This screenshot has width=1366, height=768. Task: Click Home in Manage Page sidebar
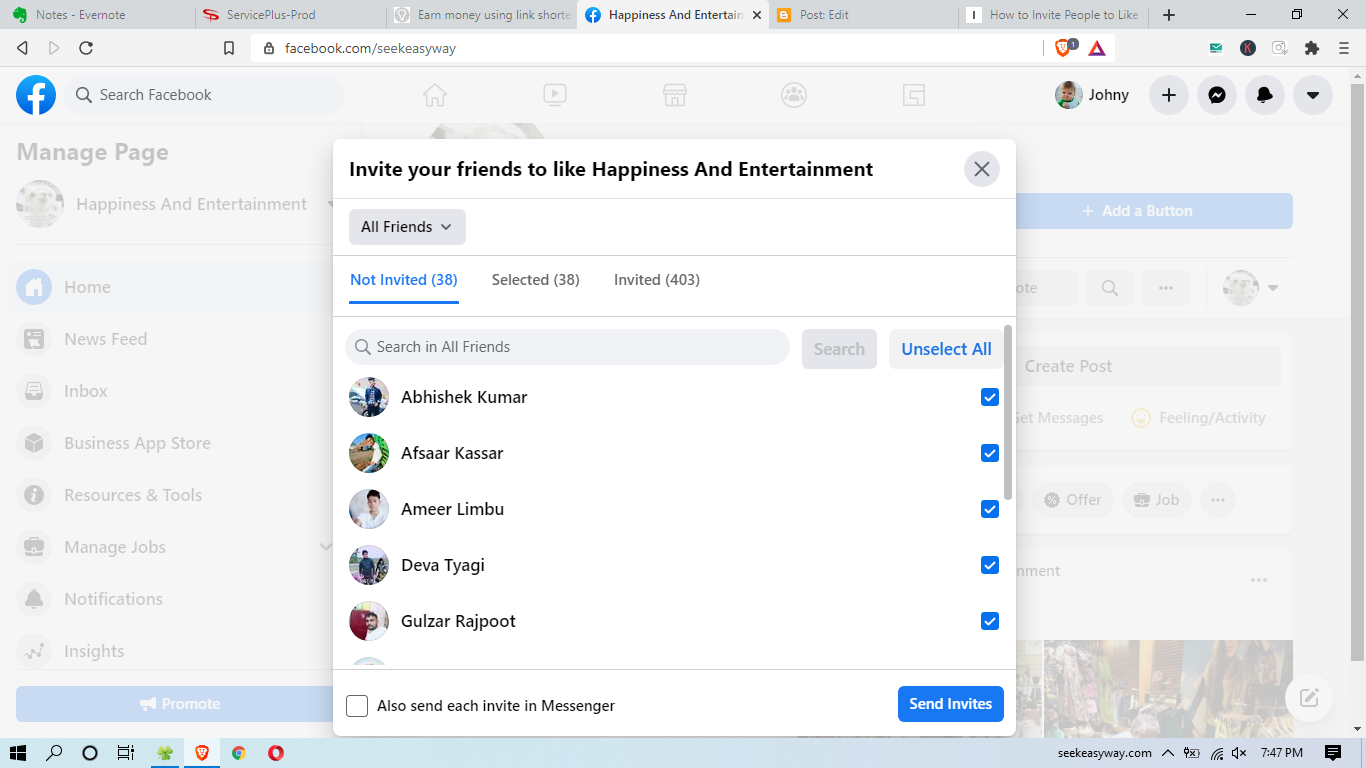pyautogui.click(x=170, y=287)
